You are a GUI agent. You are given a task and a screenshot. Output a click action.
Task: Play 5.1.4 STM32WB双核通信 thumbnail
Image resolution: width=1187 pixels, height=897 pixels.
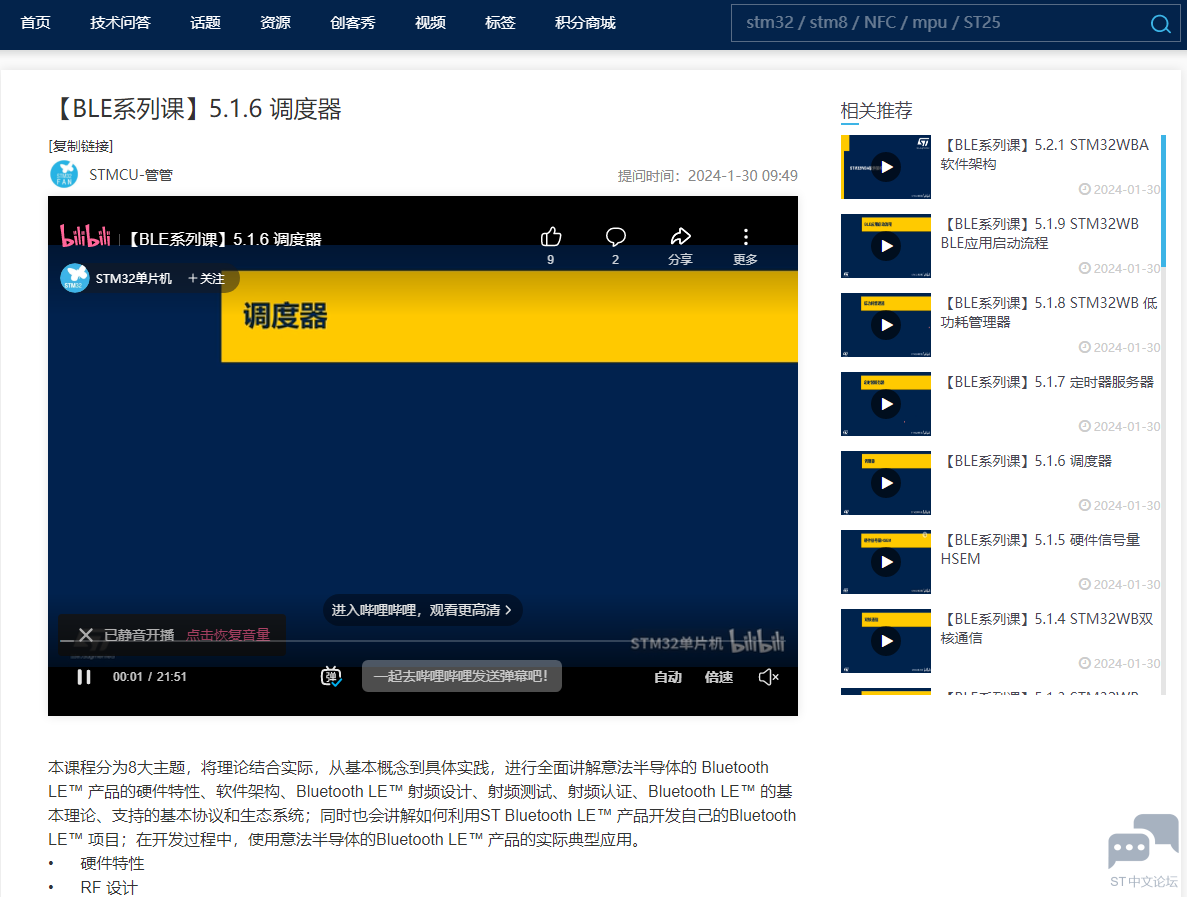coord(886,641)
